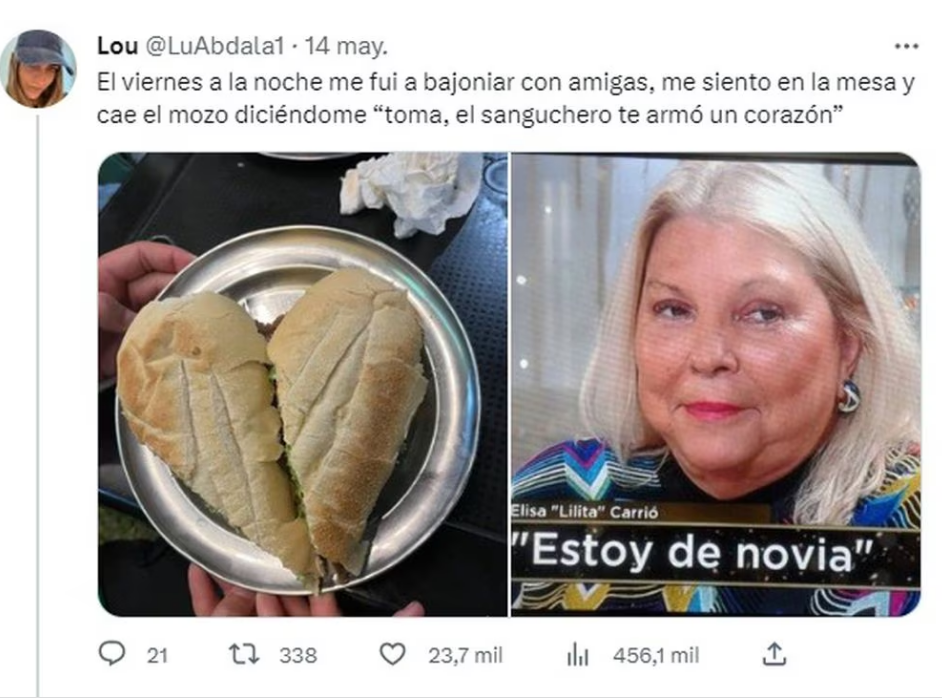Click the 14 may. timestamp
Viewport: 942px width, 698px height.
(x=346, y=46)
